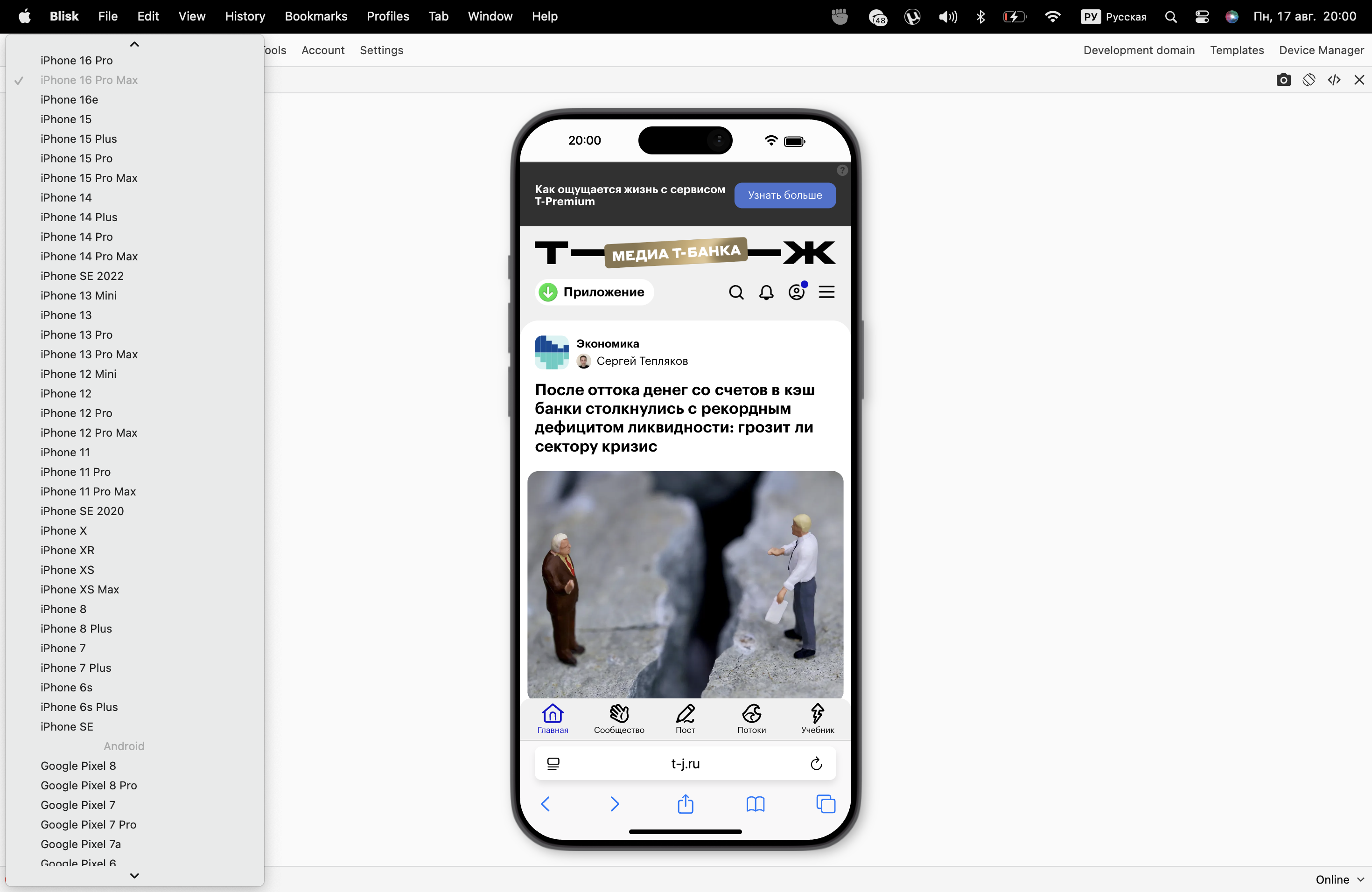This screenshot has width=1372, height=892.
Task: Tap the Safari share icon
Action: pos(686,803)
